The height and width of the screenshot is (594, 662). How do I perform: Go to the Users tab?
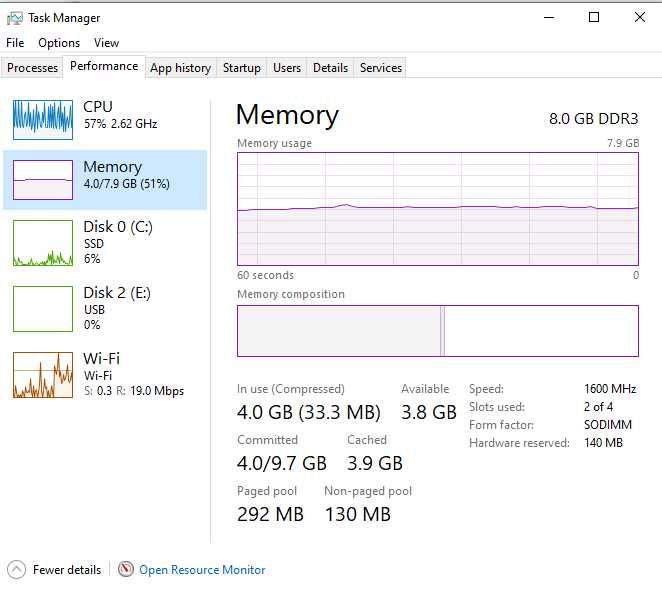pyautogui.click(x=287, y=68)
